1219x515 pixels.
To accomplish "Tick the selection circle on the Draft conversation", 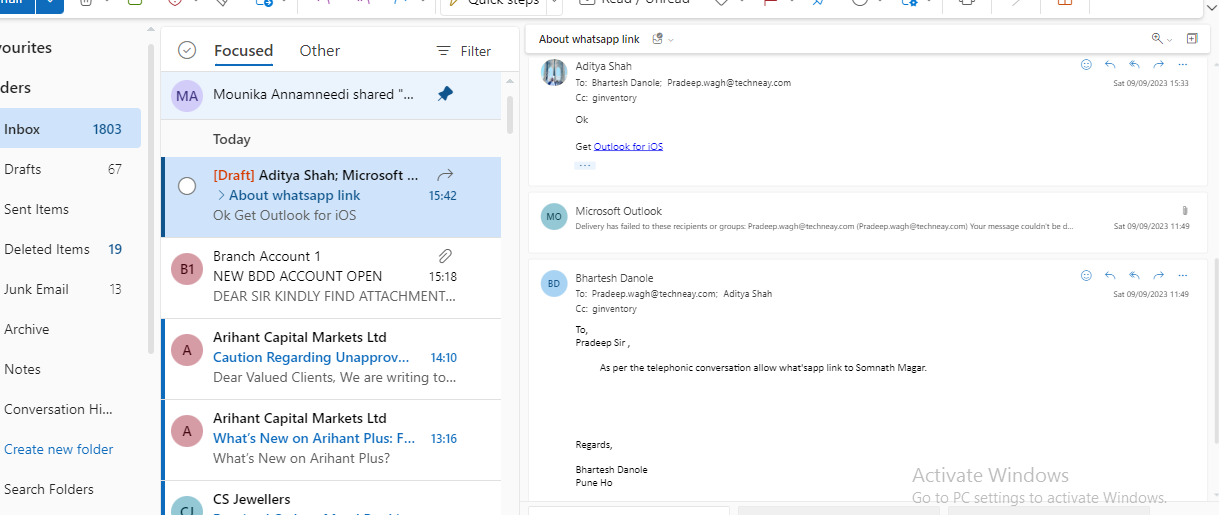I will click(x=187, y=186).
